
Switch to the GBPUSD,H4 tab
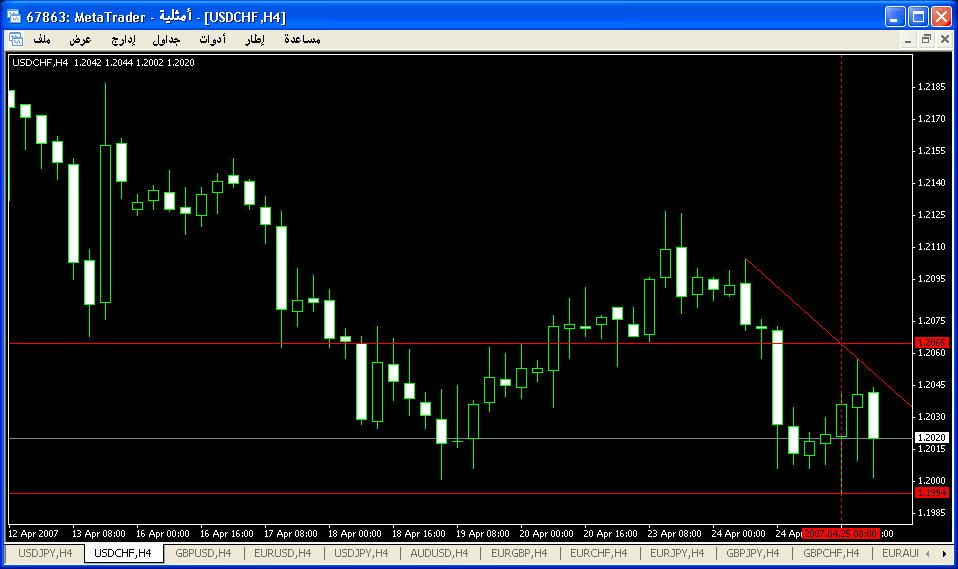click(203, 553)
